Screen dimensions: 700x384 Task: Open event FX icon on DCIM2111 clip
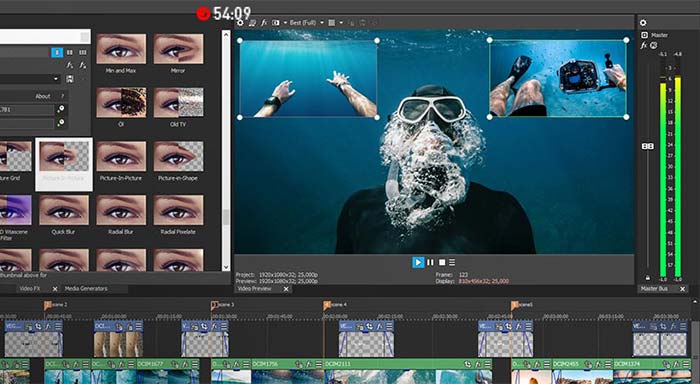pyautogui.click(x=478, y=364)
